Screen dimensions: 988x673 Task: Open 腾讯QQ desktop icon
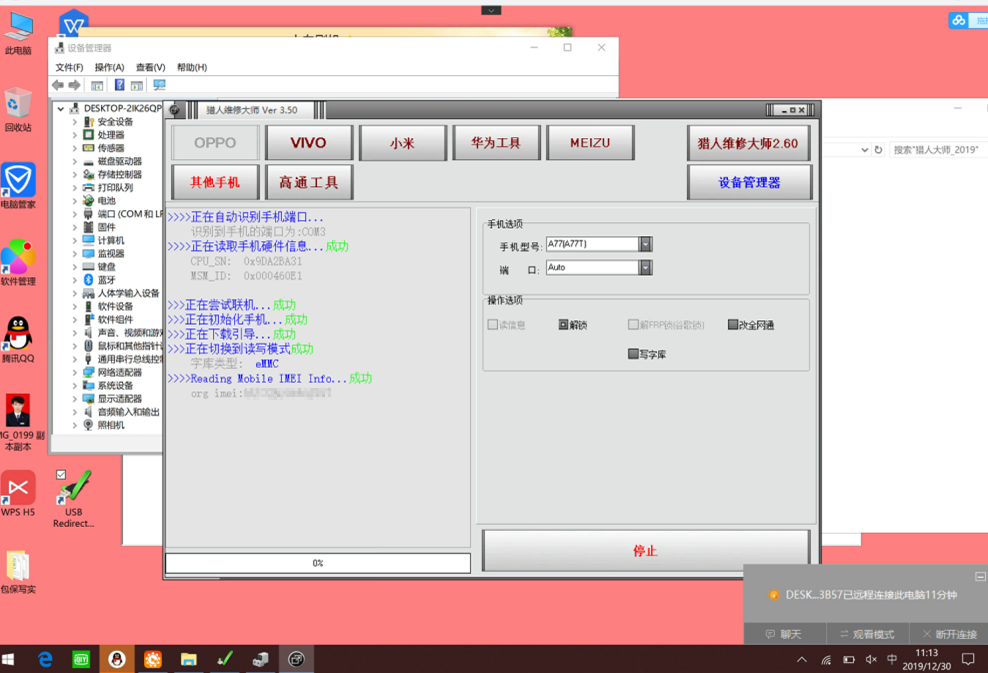(18, 340)
